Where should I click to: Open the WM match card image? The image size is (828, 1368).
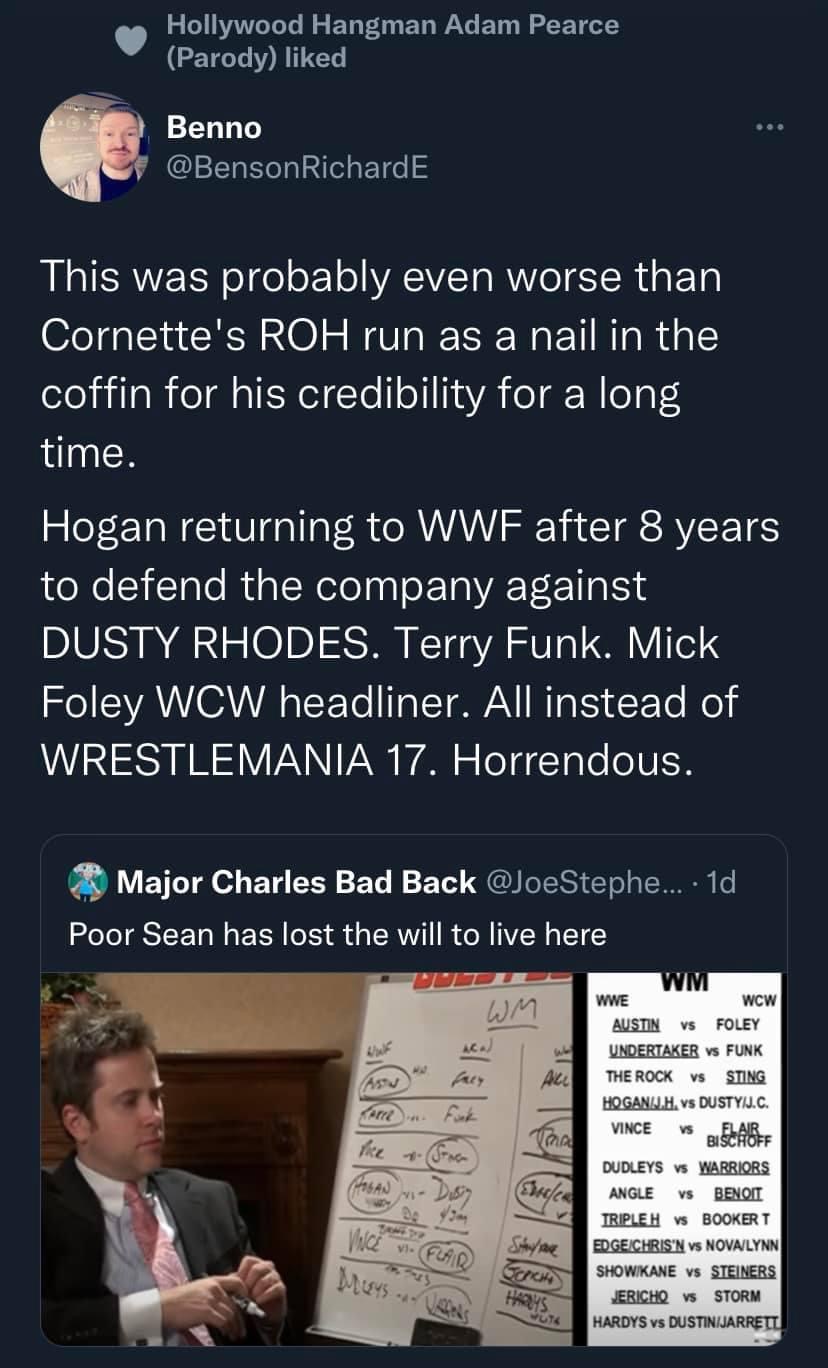click(x=684, y=1159)
